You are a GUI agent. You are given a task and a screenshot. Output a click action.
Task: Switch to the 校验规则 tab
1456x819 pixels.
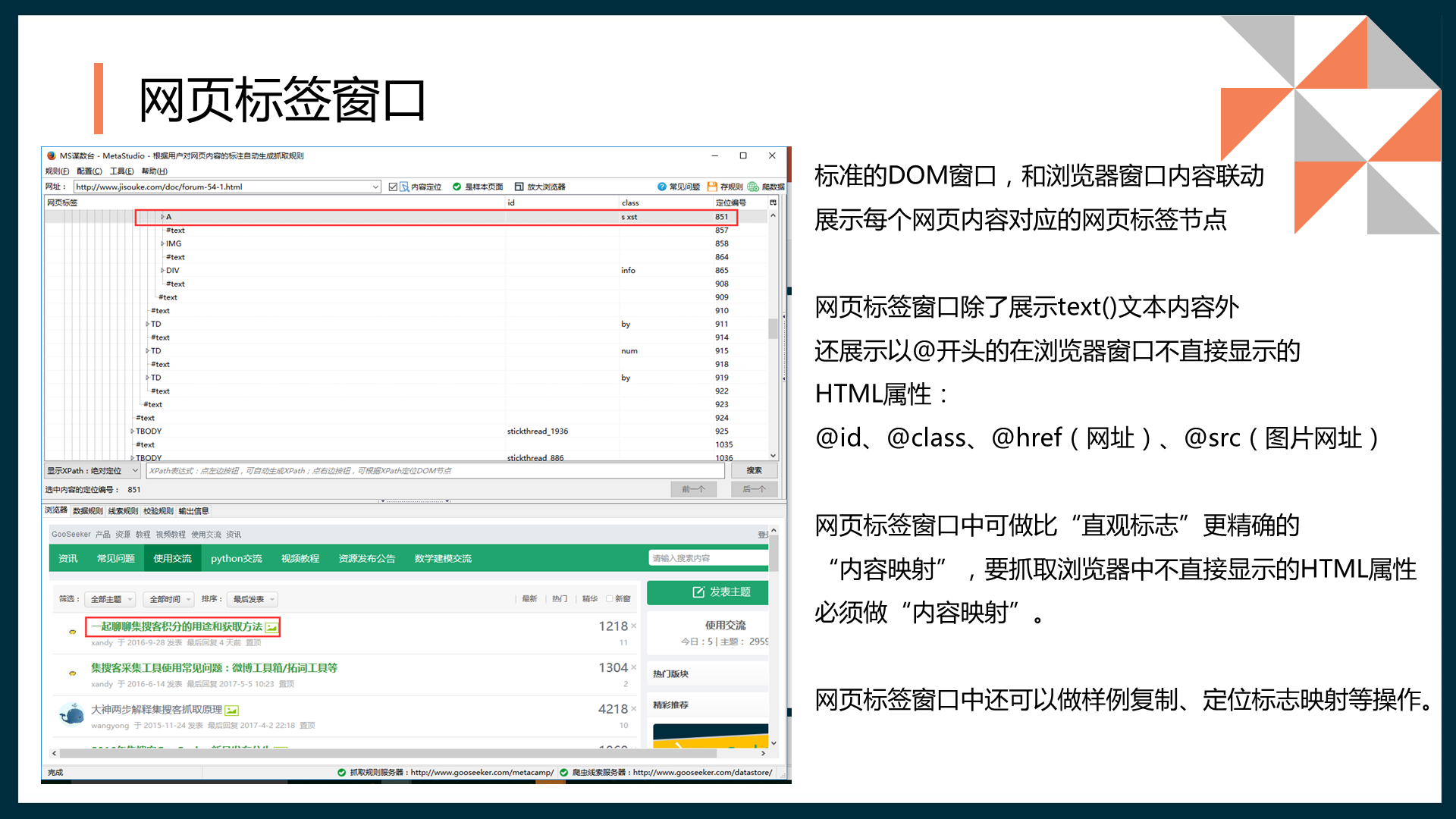[158, 511]
